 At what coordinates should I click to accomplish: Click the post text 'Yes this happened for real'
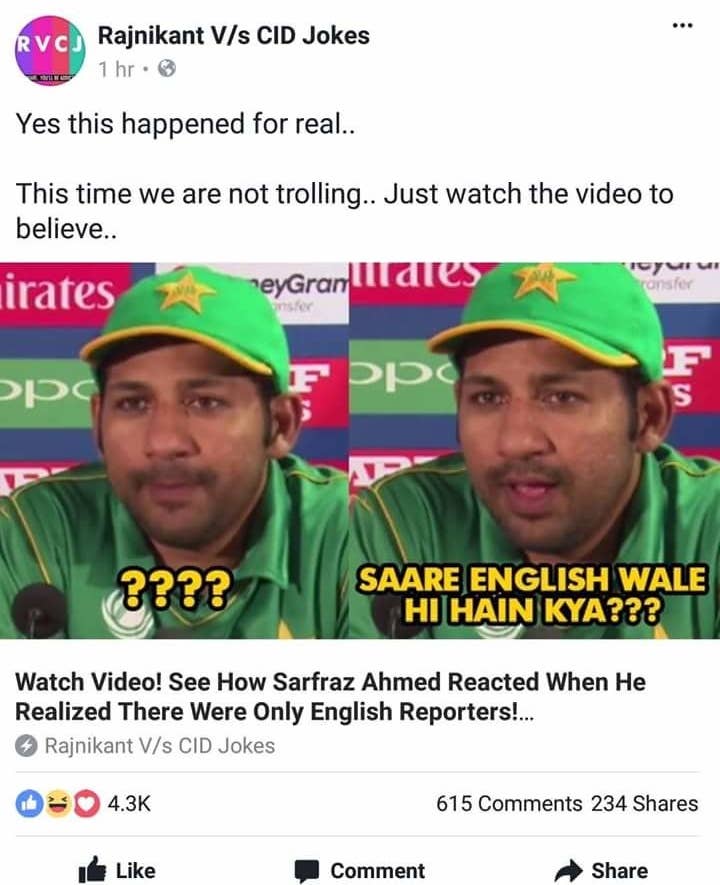(185, 123)
